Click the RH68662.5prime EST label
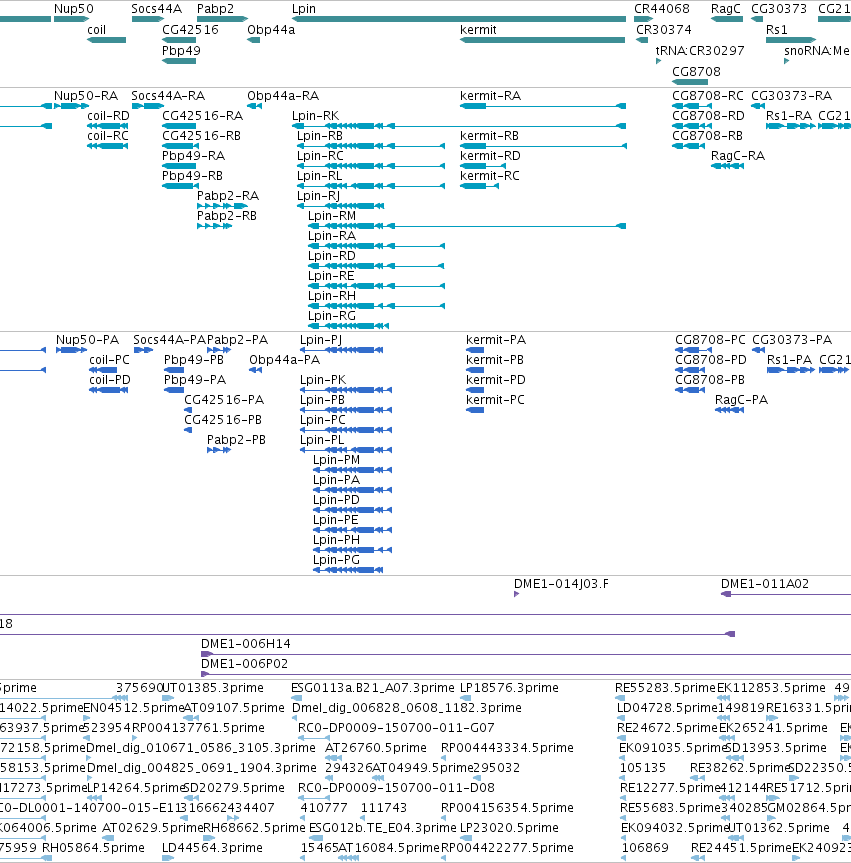851x863 pixels. 254,828
